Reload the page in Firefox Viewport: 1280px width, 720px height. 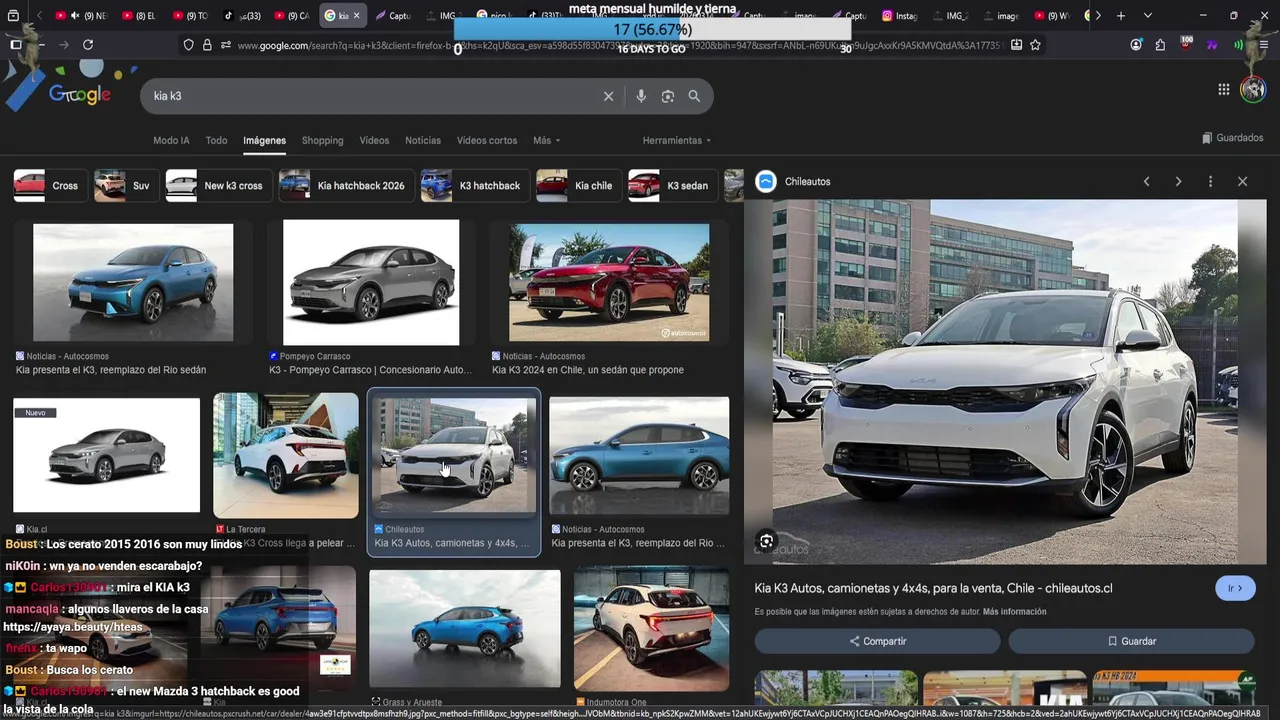click(88, 45)
